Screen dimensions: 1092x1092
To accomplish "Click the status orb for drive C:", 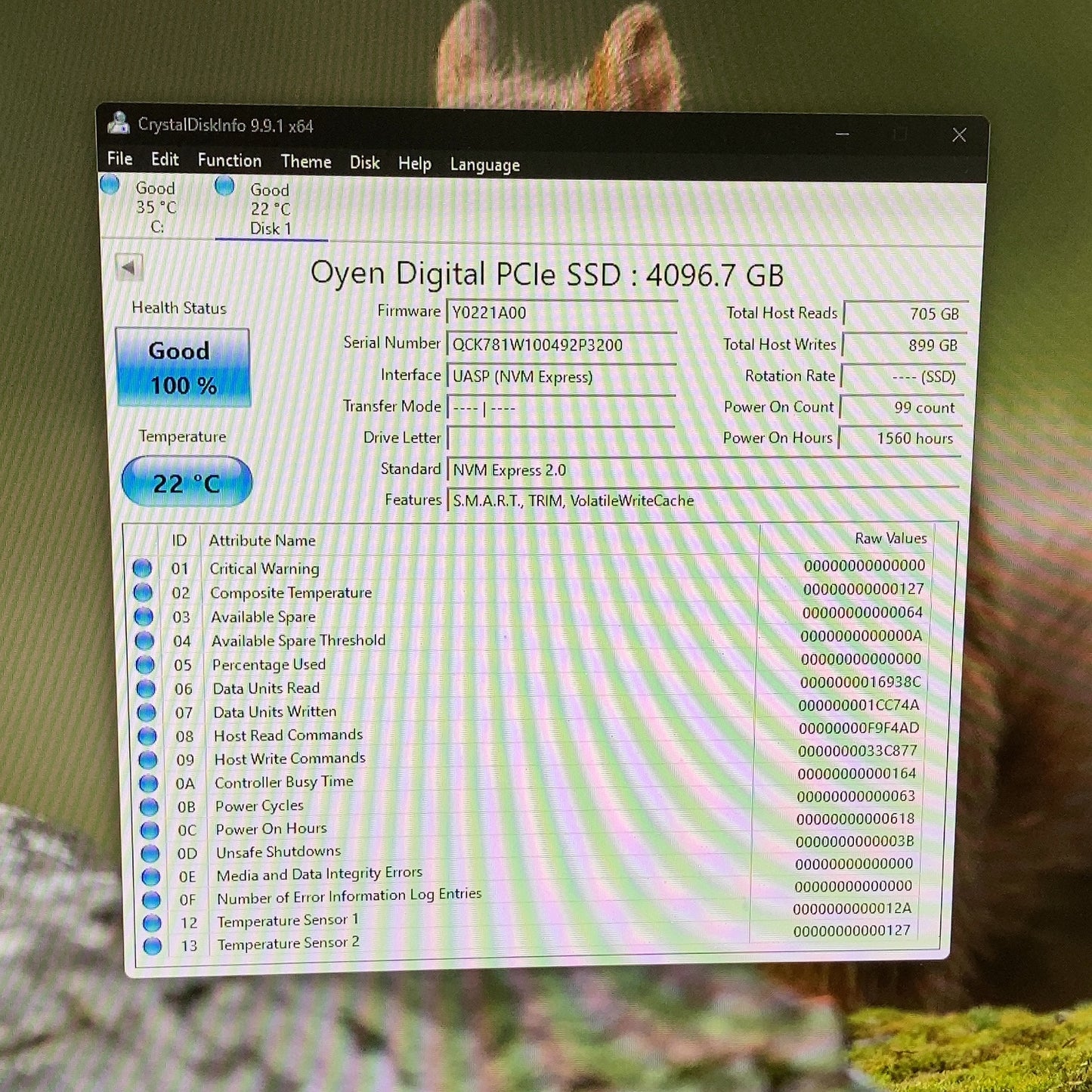I will coord(110,184).
